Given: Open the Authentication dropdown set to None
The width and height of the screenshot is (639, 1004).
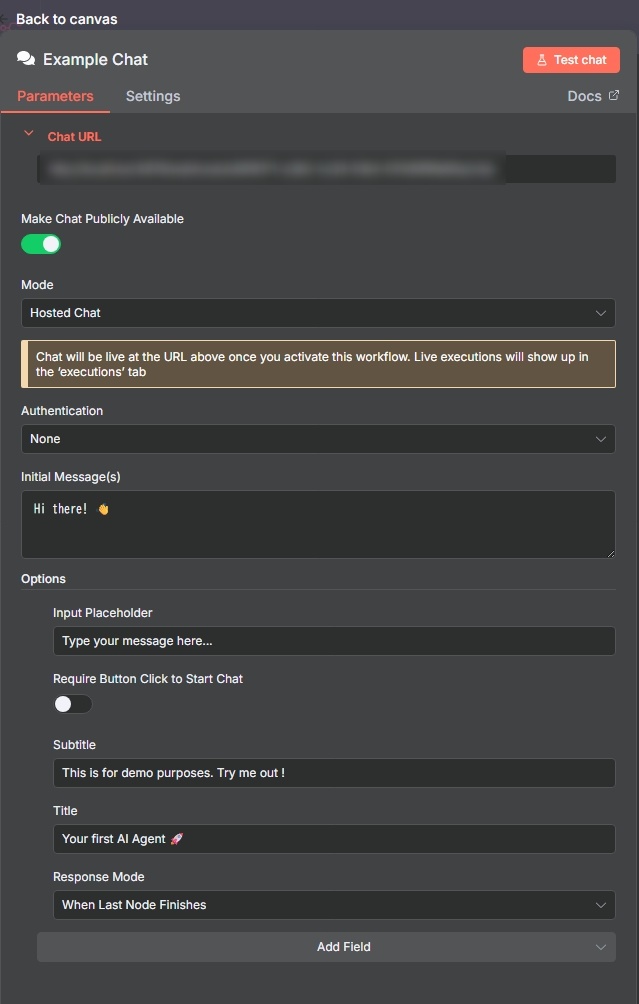Looking at the screenshot, I should pyautogui.click(x=318, y=439).
